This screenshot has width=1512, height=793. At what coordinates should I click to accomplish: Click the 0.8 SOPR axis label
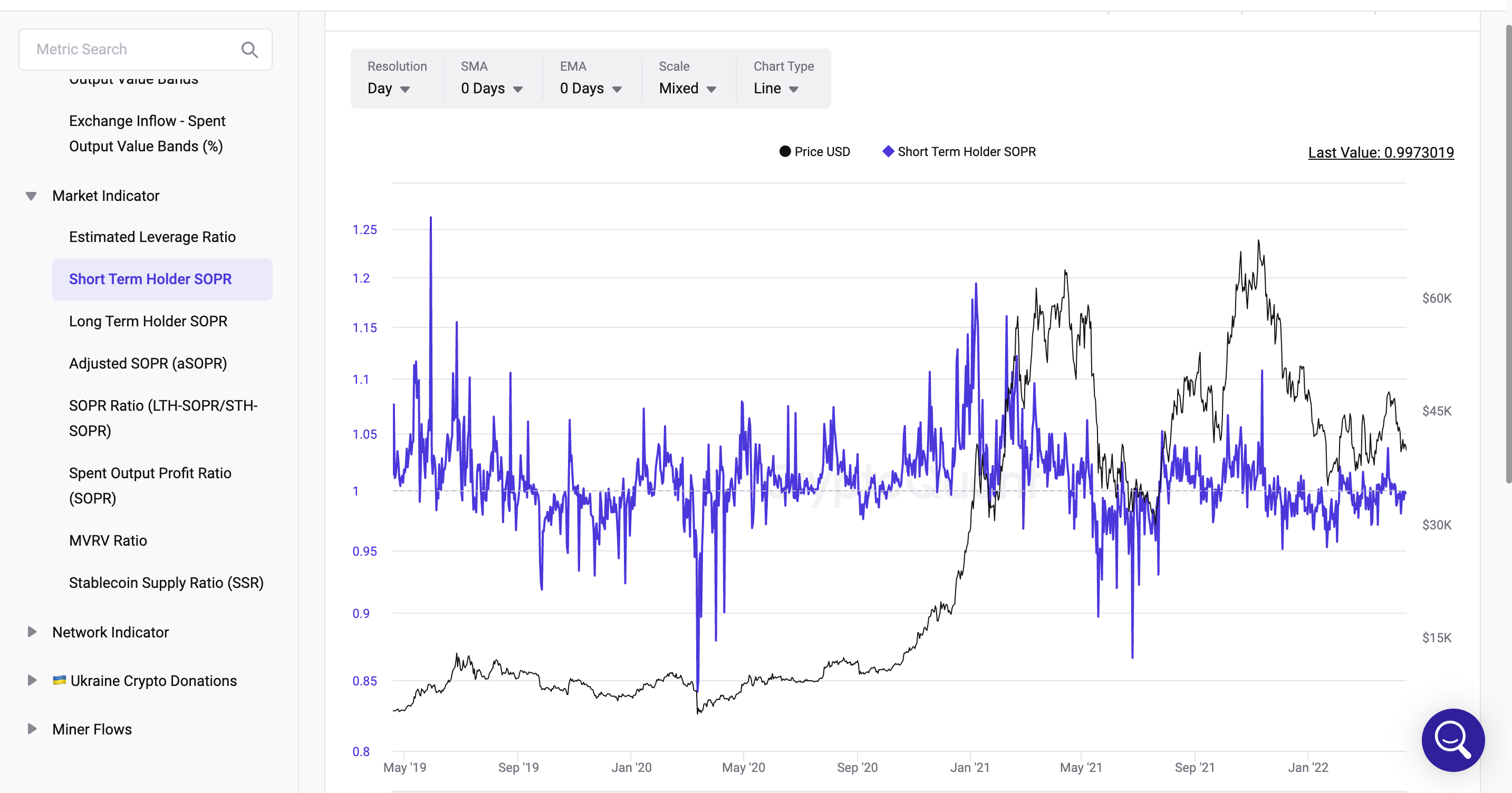pos(361,752)
